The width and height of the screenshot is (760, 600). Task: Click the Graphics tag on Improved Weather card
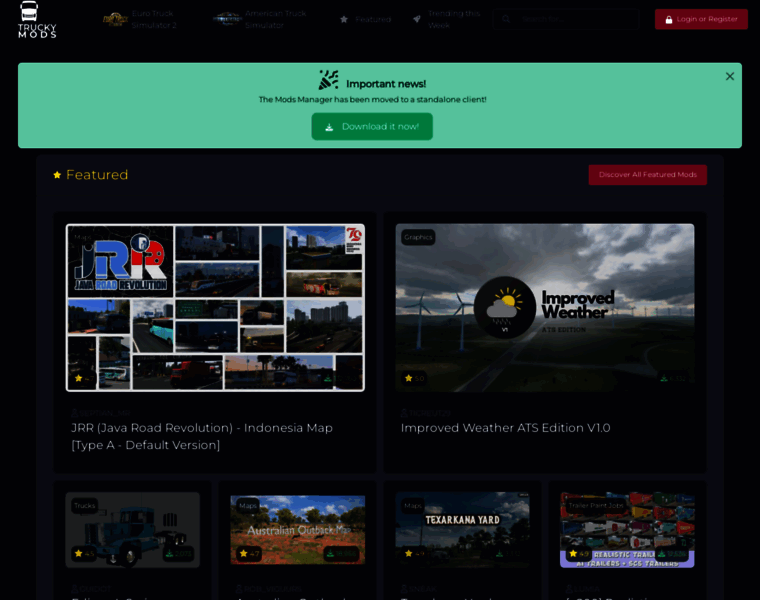coord(418,237)
